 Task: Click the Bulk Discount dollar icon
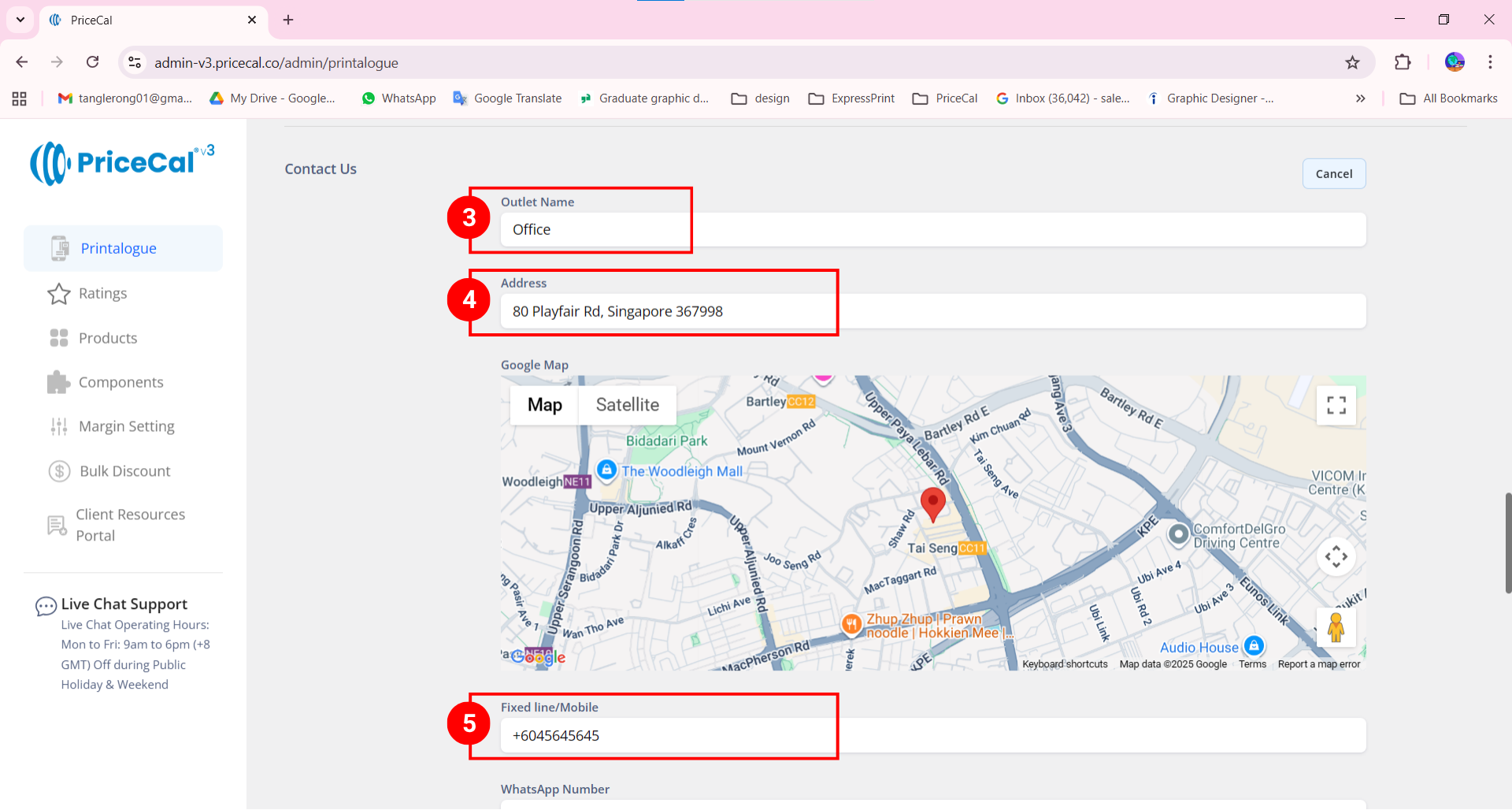click(59, 471)
